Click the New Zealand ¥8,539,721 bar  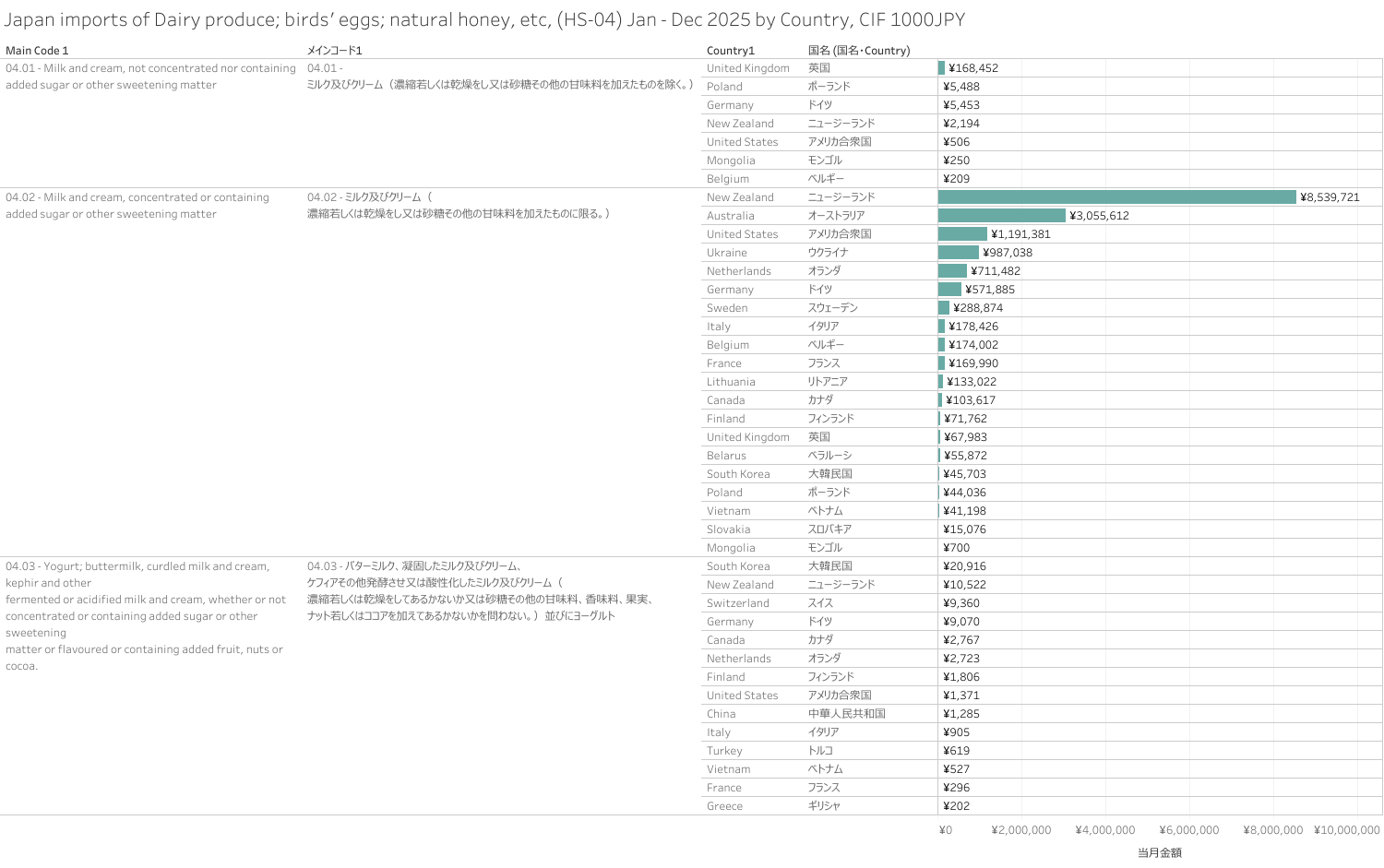(x=1116, y=197)
